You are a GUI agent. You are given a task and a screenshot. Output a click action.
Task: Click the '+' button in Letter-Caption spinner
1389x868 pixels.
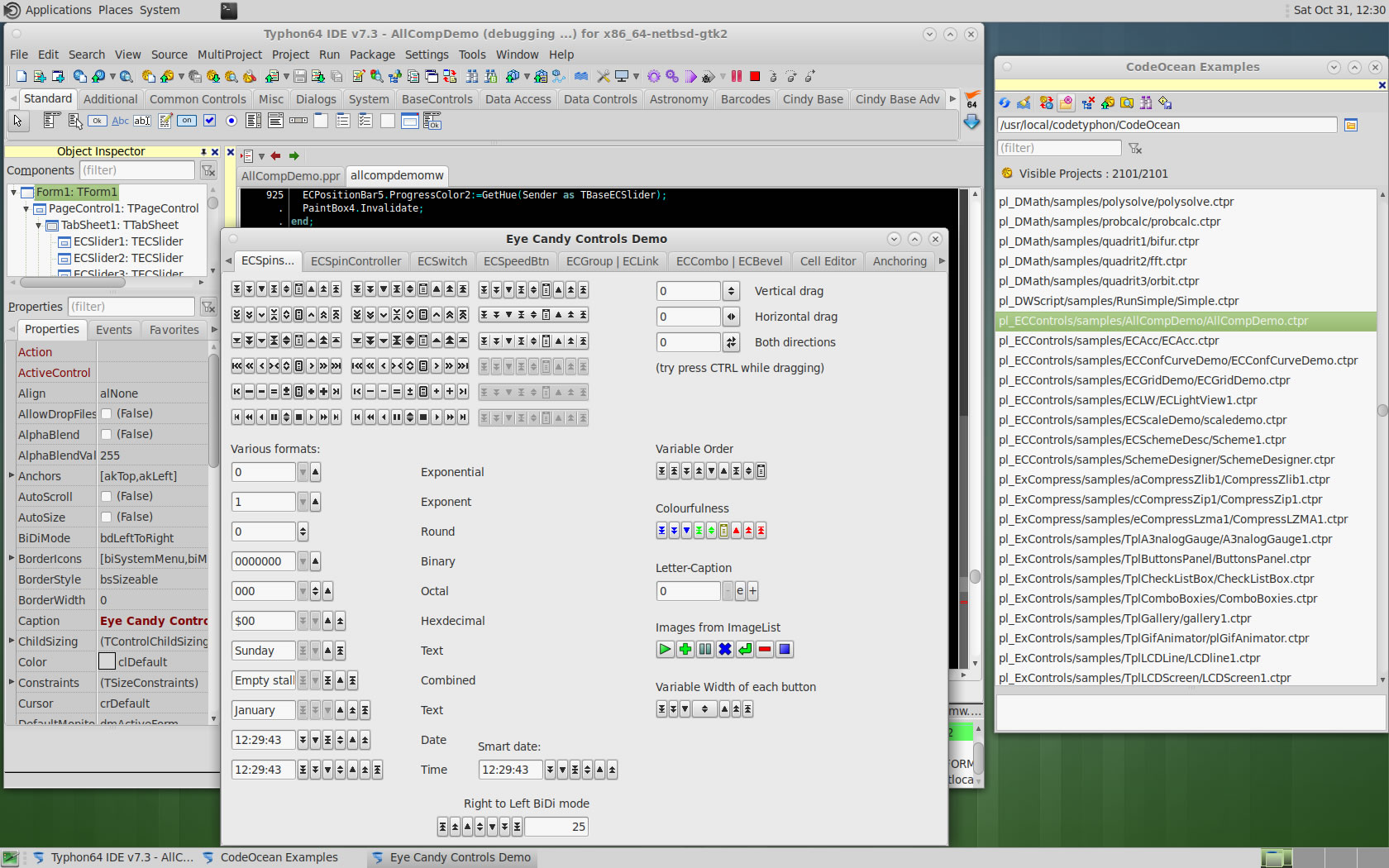point(752,591)
